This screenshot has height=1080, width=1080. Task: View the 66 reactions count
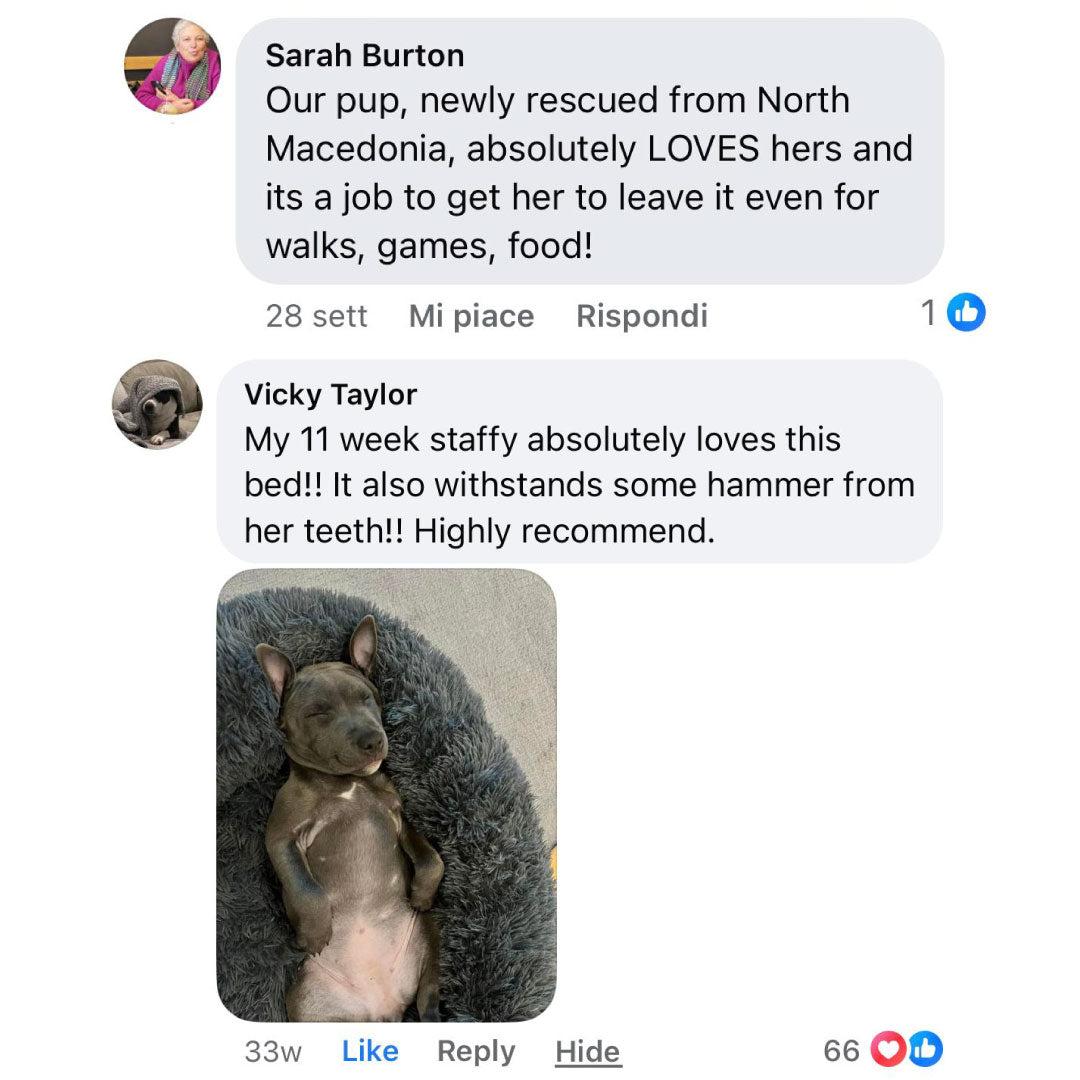pos(841,1051)
